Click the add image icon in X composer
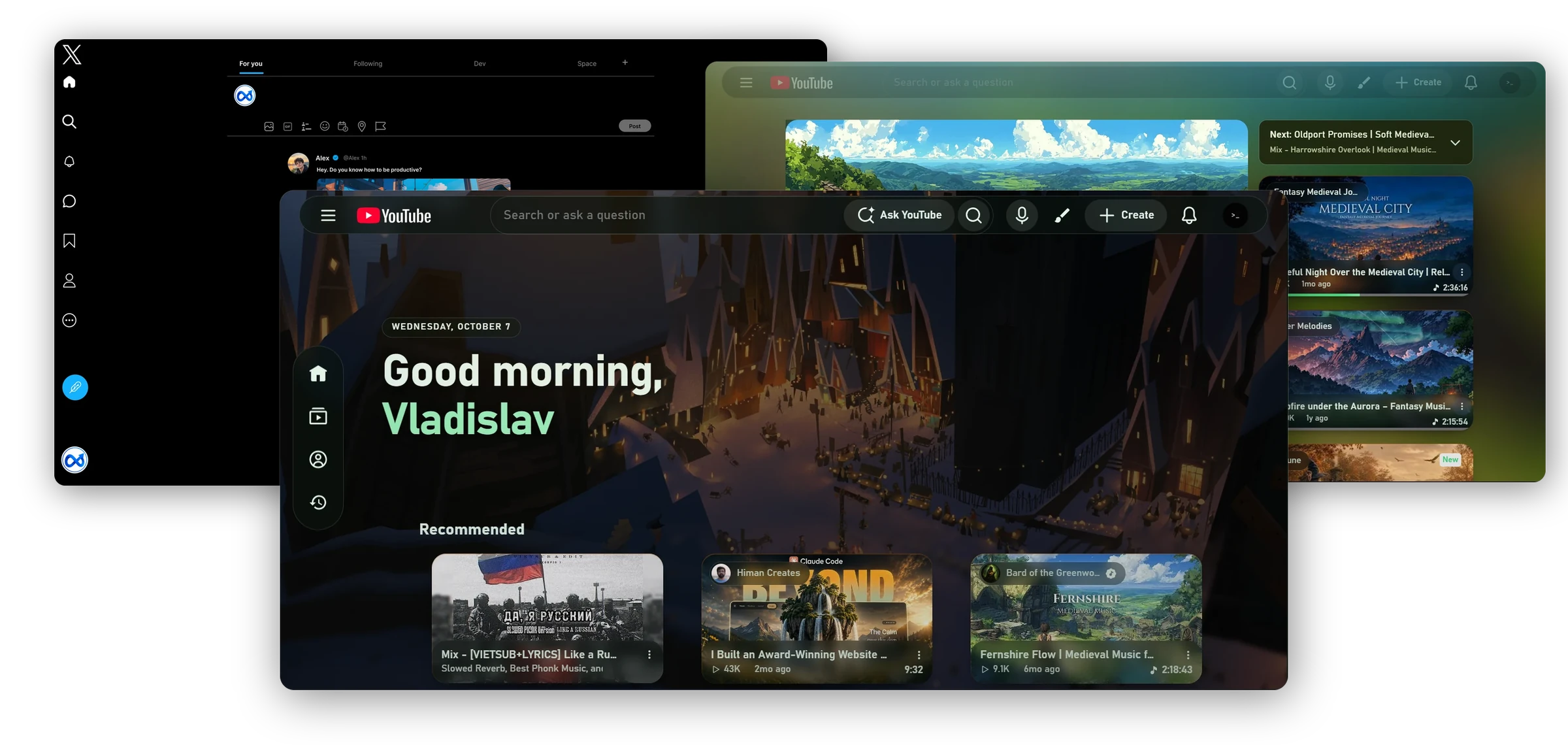The width and height of the screenshot is (1568, 745). tap(269, 126)
